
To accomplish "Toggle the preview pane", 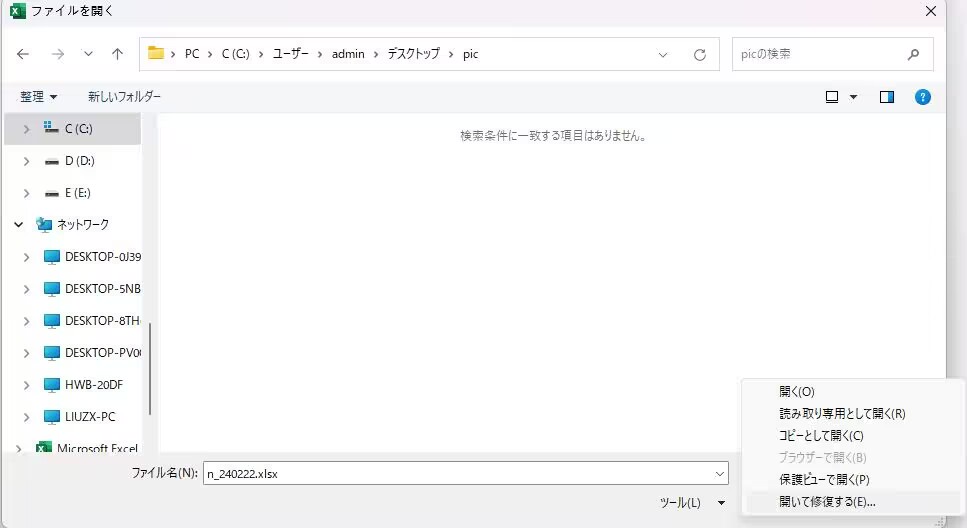I will [887, 97].
